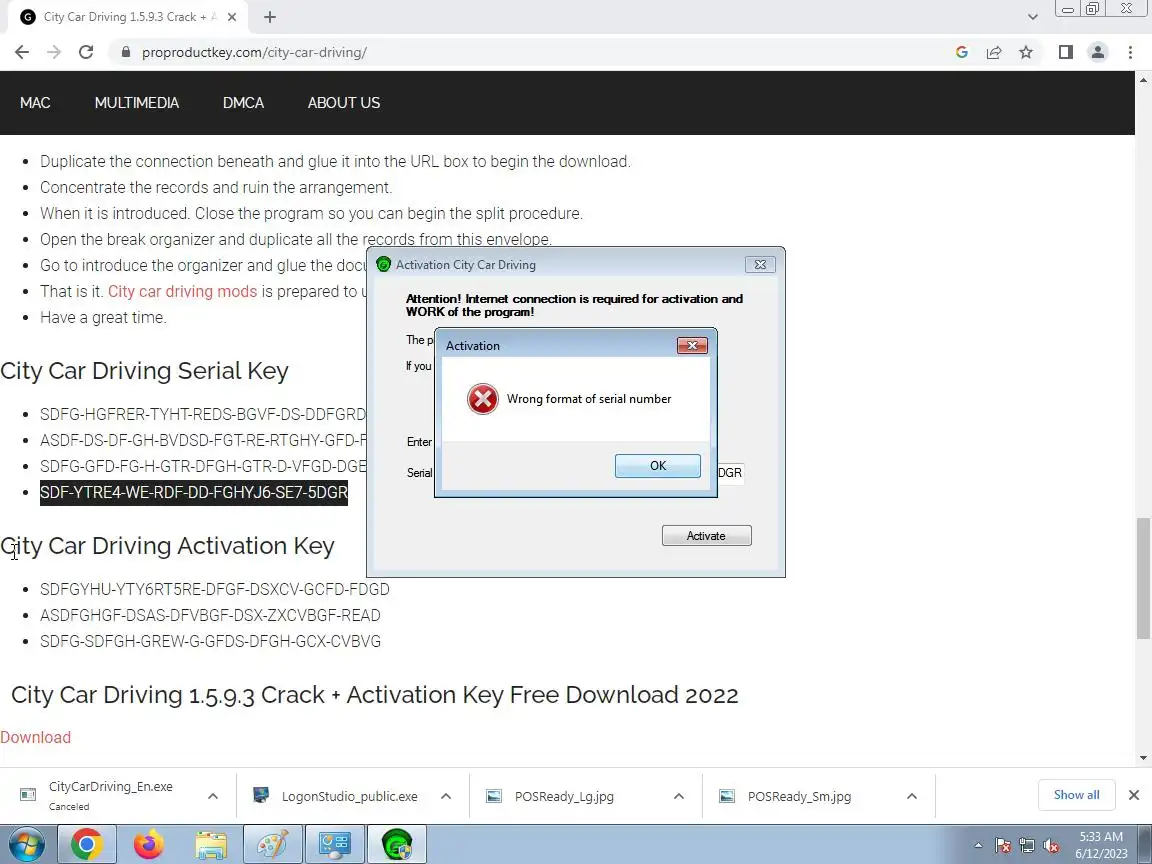Expand options for CityCarDriving_En.exe download
The height and width of the screenshot is (864, 1152).
[213, 796]
